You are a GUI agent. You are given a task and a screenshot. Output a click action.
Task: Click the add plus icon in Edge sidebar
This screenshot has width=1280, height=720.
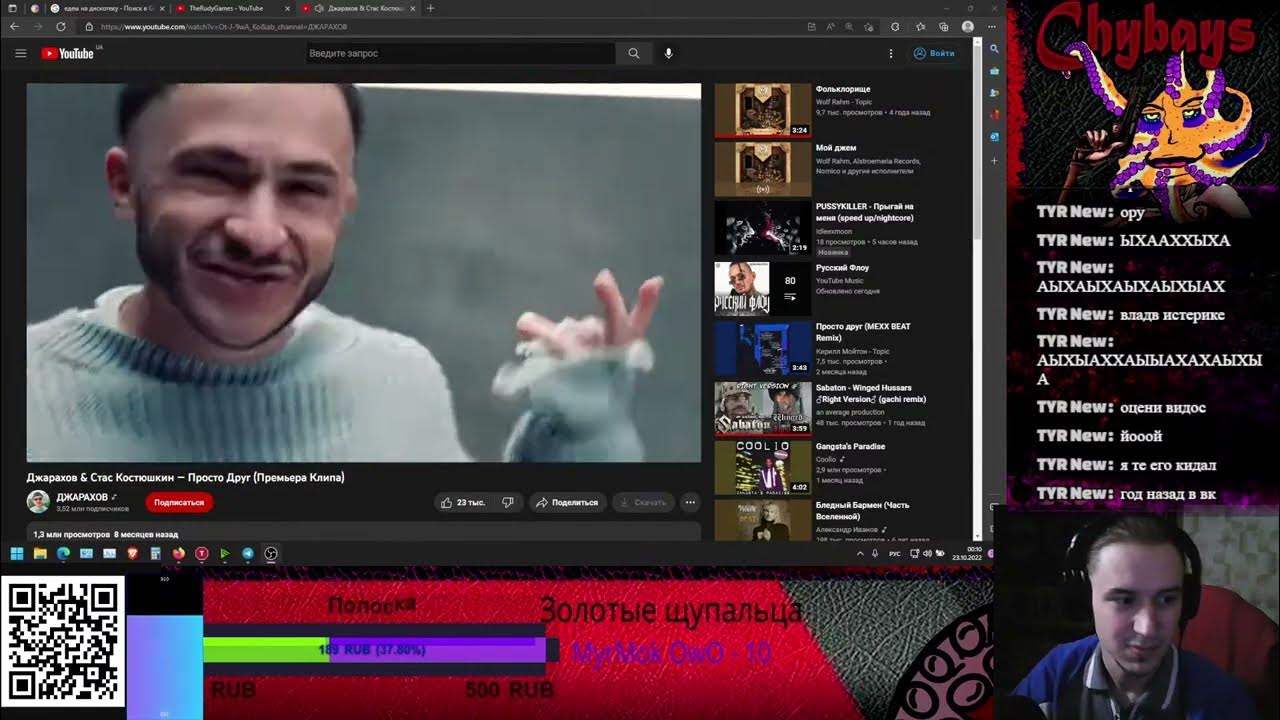(x=994, y=160)
